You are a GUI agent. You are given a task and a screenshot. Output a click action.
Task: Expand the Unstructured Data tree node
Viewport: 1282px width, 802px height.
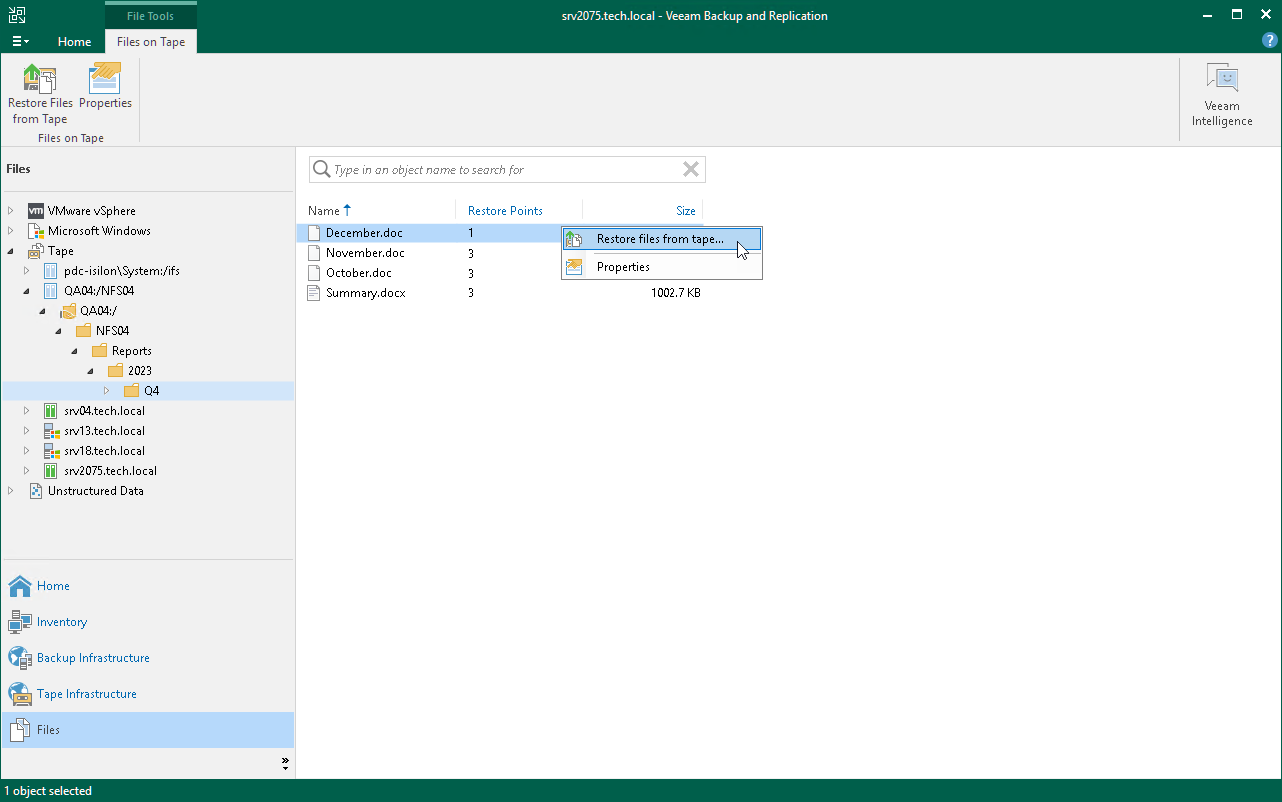tap(9, 490)
